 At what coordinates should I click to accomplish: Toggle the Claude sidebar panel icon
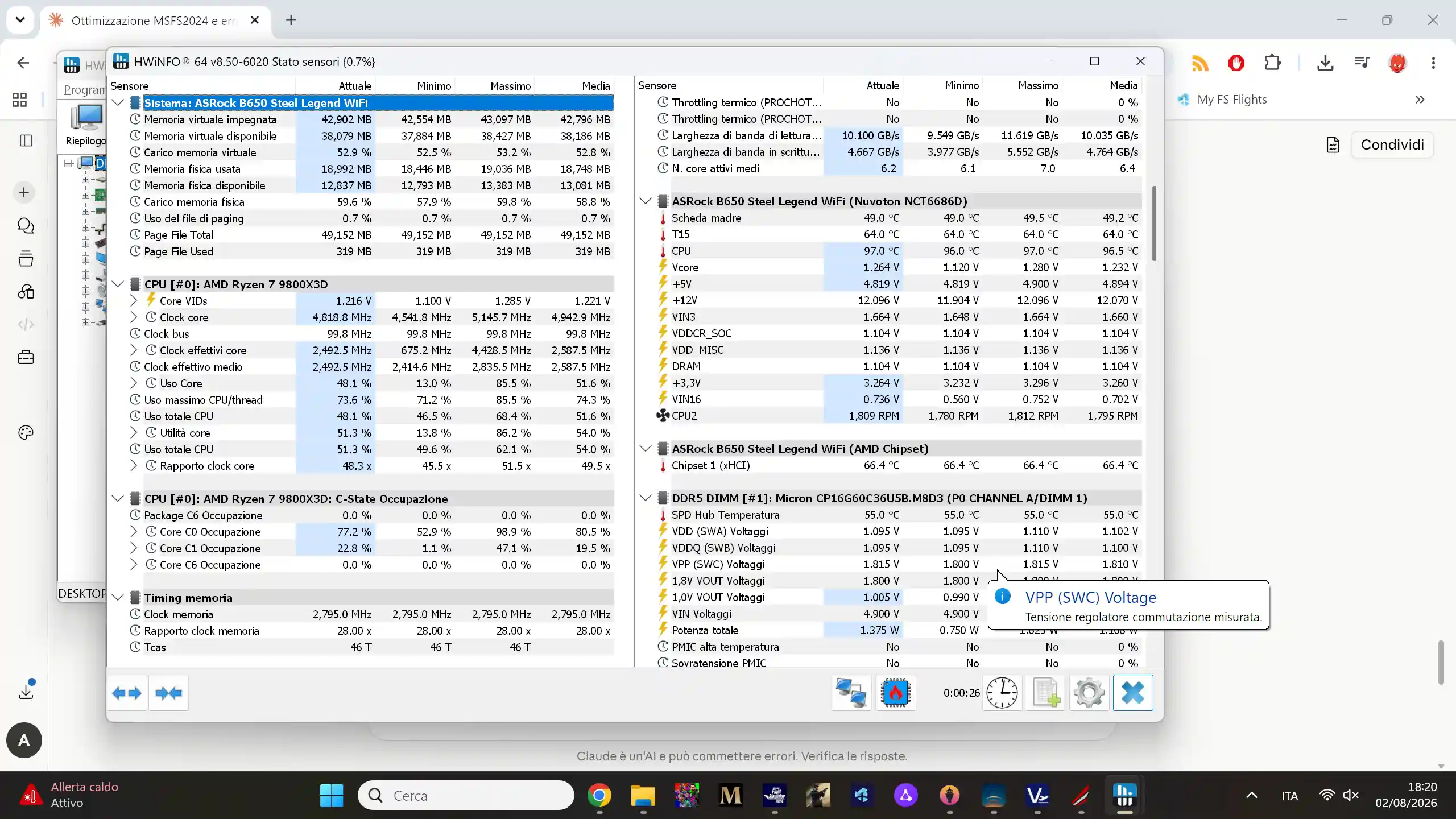pos(26,140)
